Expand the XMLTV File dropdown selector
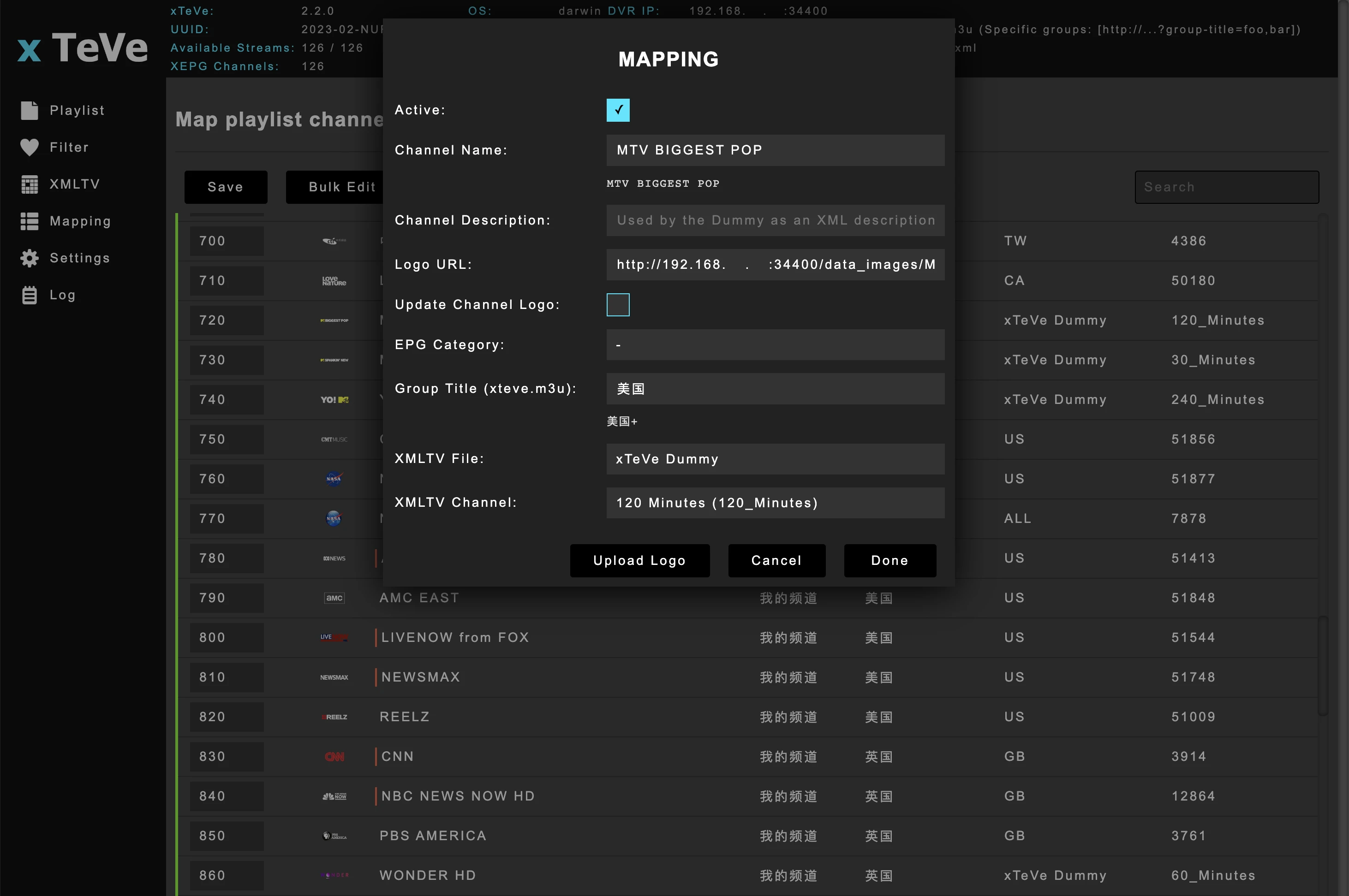 click(x=775, y=459)
